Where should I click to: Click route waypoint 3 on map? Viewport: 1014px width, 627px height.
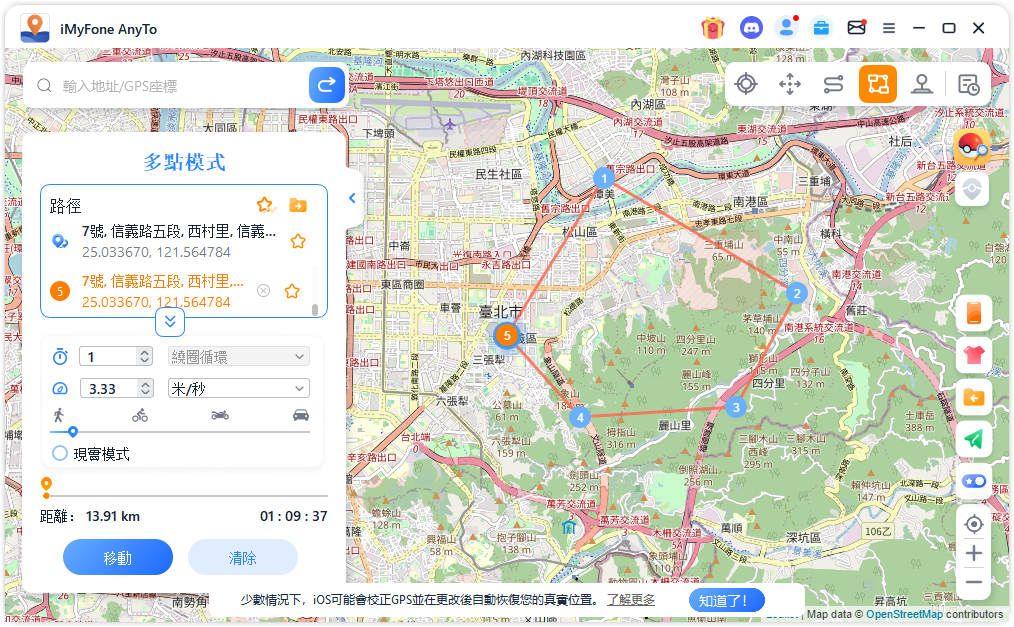(736, 407)
